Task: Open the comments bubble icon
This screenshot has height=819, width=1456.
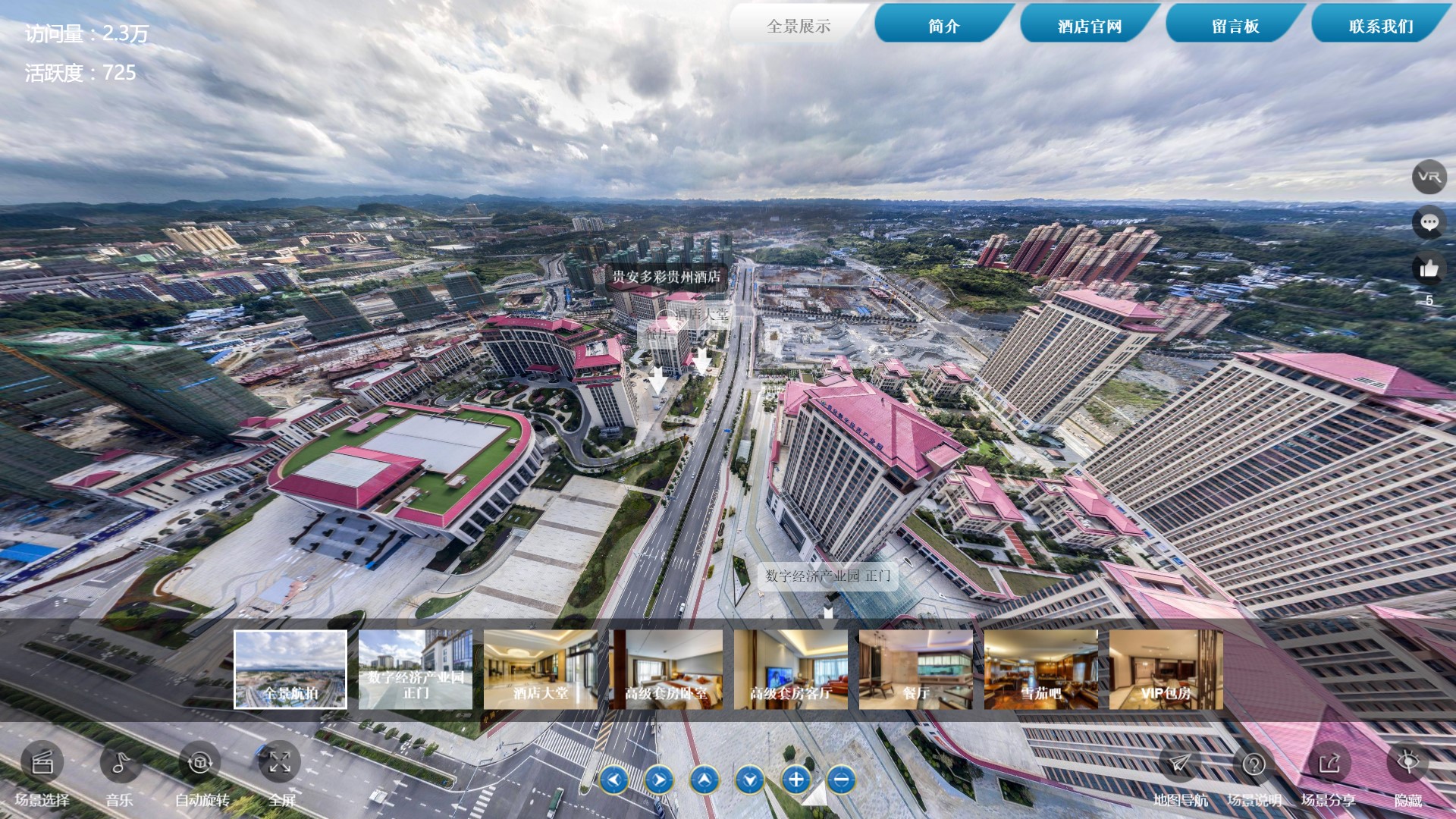Action: tap(1429, 223)
